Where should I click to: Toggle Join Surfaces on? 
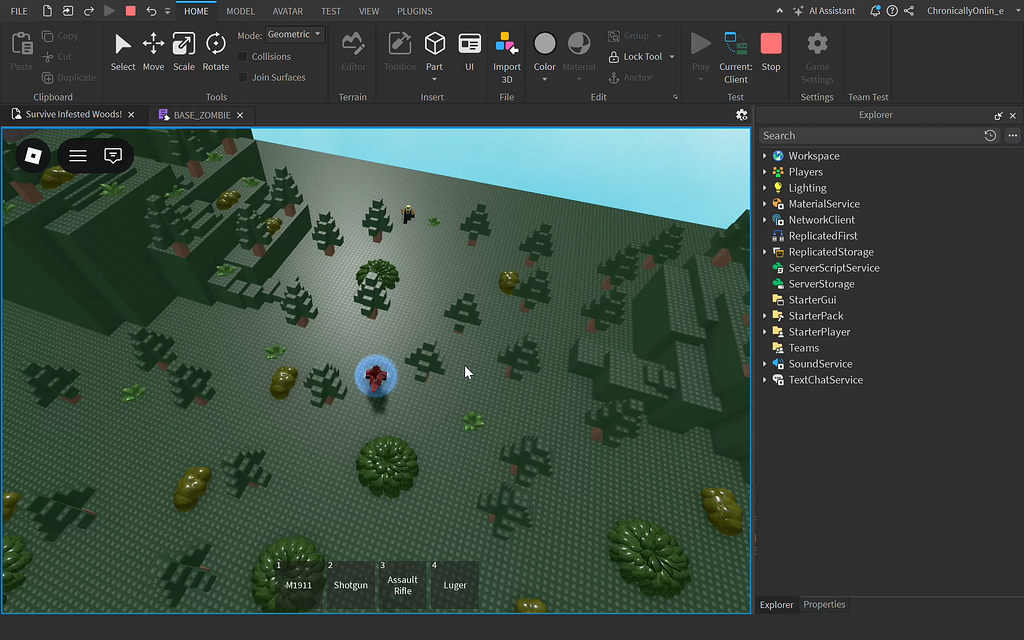(x=245, y=77)
